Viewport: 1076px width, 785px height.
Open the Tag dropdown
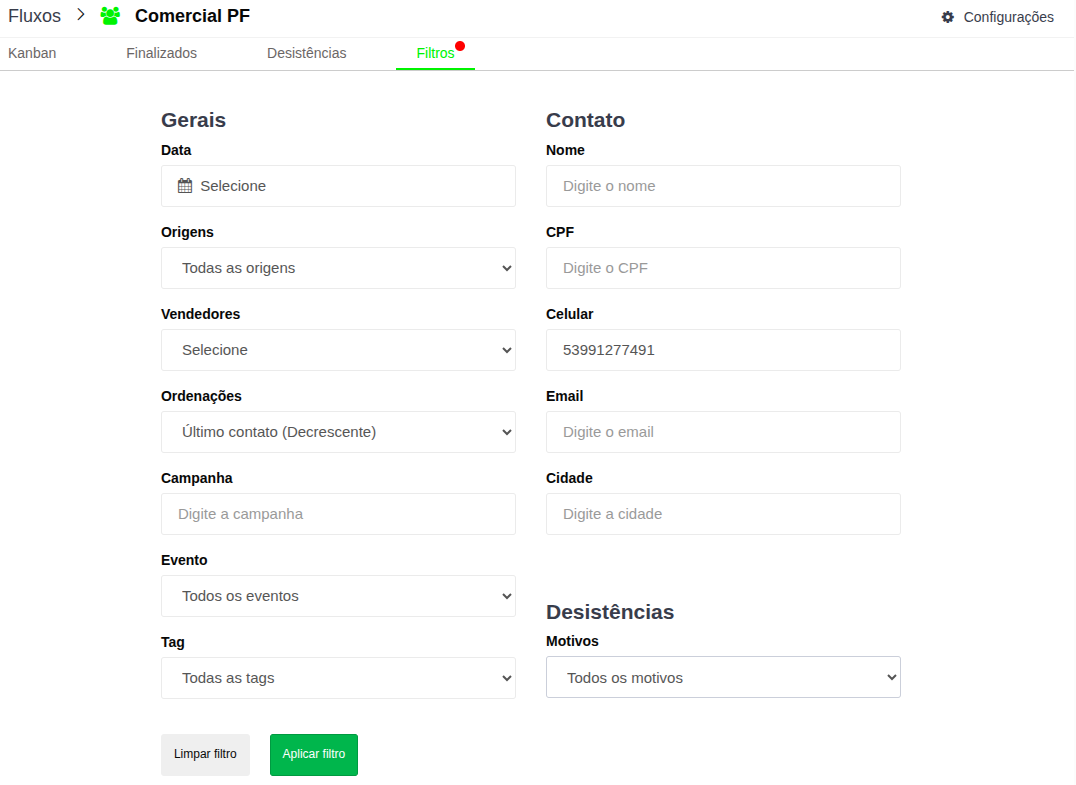point(338,678)
